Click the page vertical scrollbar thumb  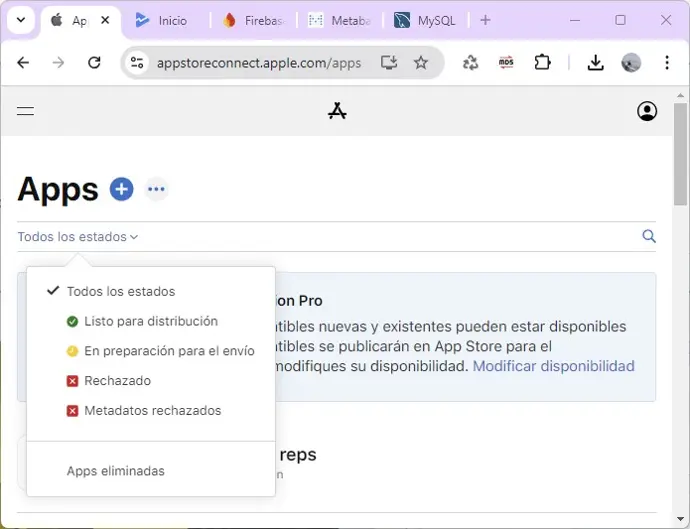tap(680, 154)
